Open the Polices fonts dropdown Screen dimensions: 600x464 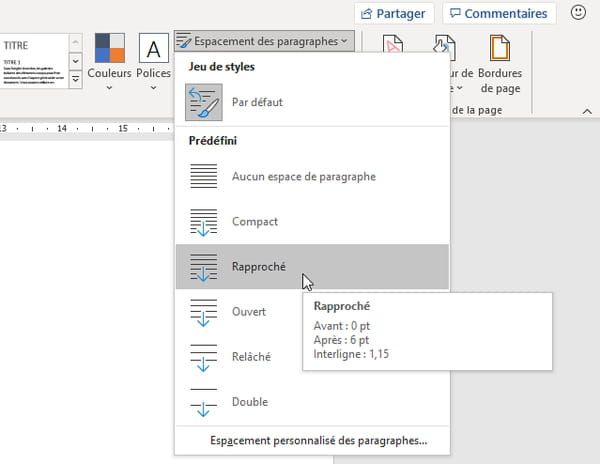click(153, 62)
